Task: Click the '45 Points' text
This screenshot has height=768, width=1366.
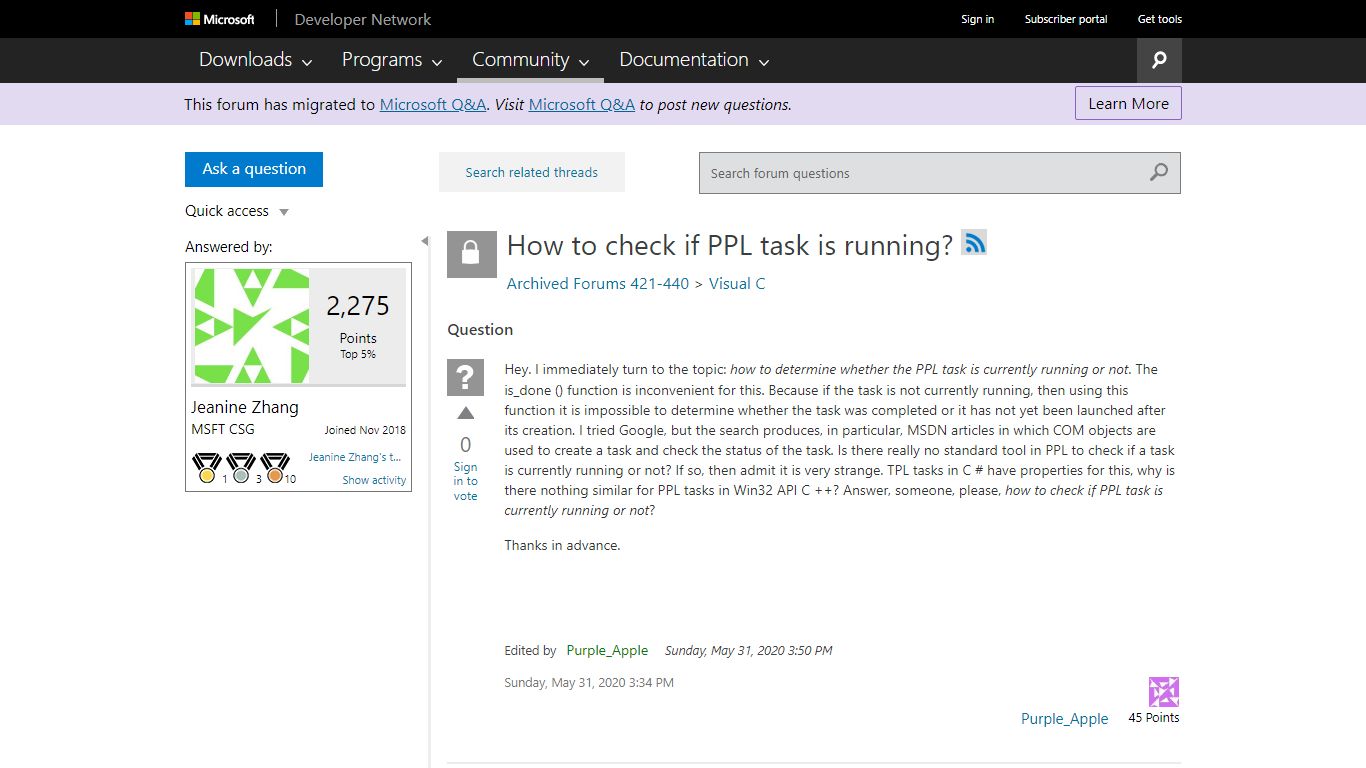Action: (1154, 718)
